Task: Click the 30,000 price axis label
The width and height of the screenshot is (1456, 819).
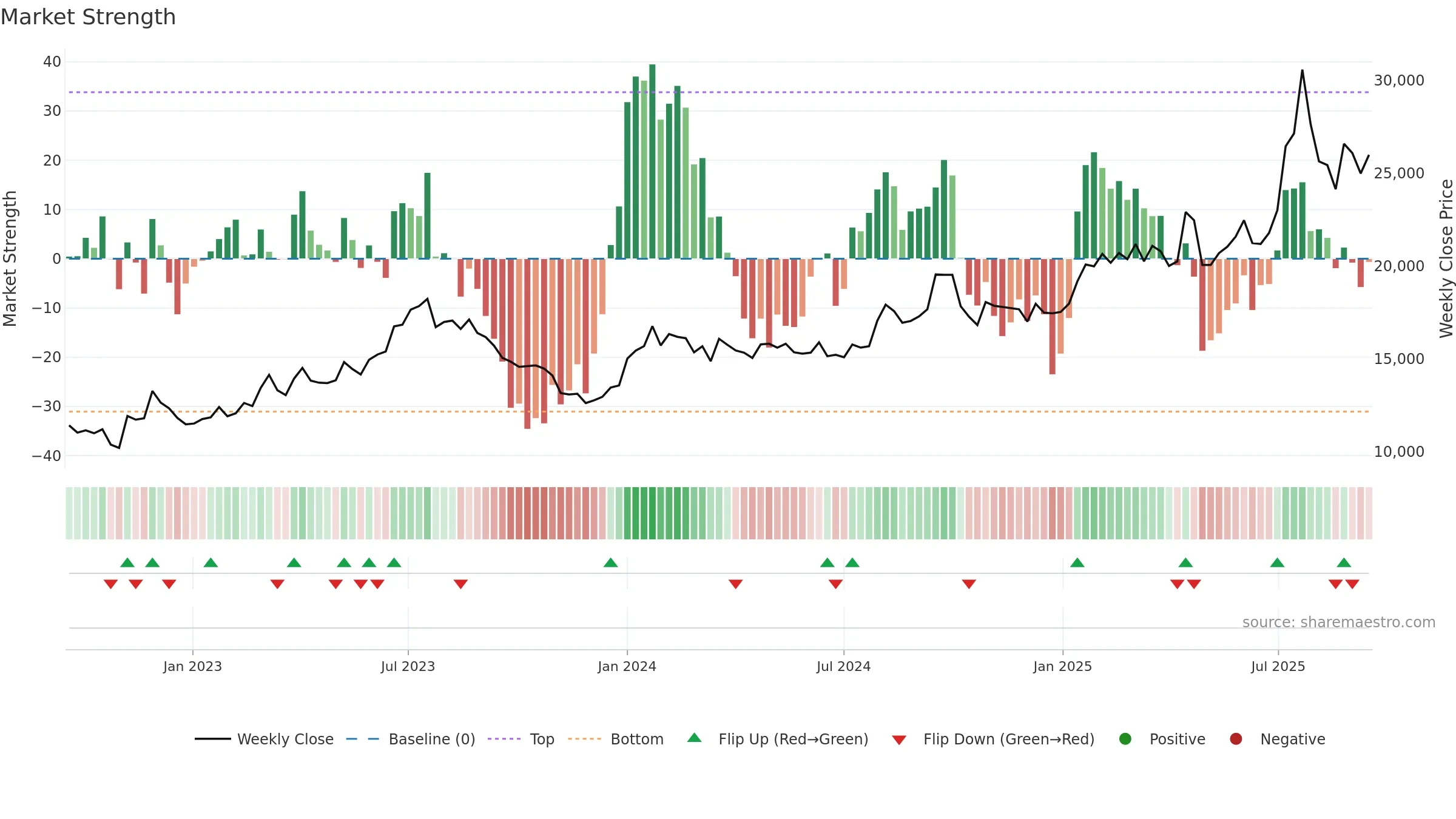Action: tap(1399, 81)
